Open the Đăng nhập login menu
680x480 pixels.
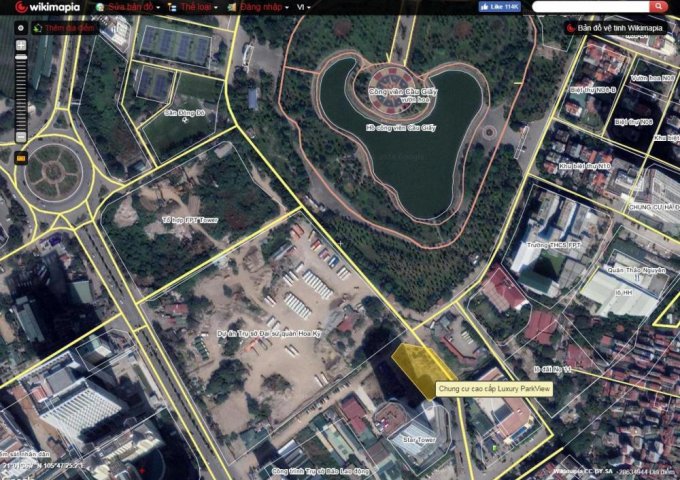tap(264, 7)
